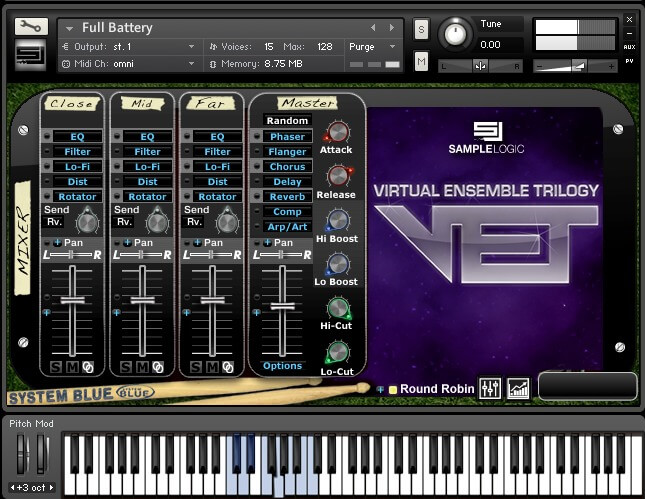The image size is (645, 499).
Task: Open the Master Delay panel
Action: coord(287,181)
